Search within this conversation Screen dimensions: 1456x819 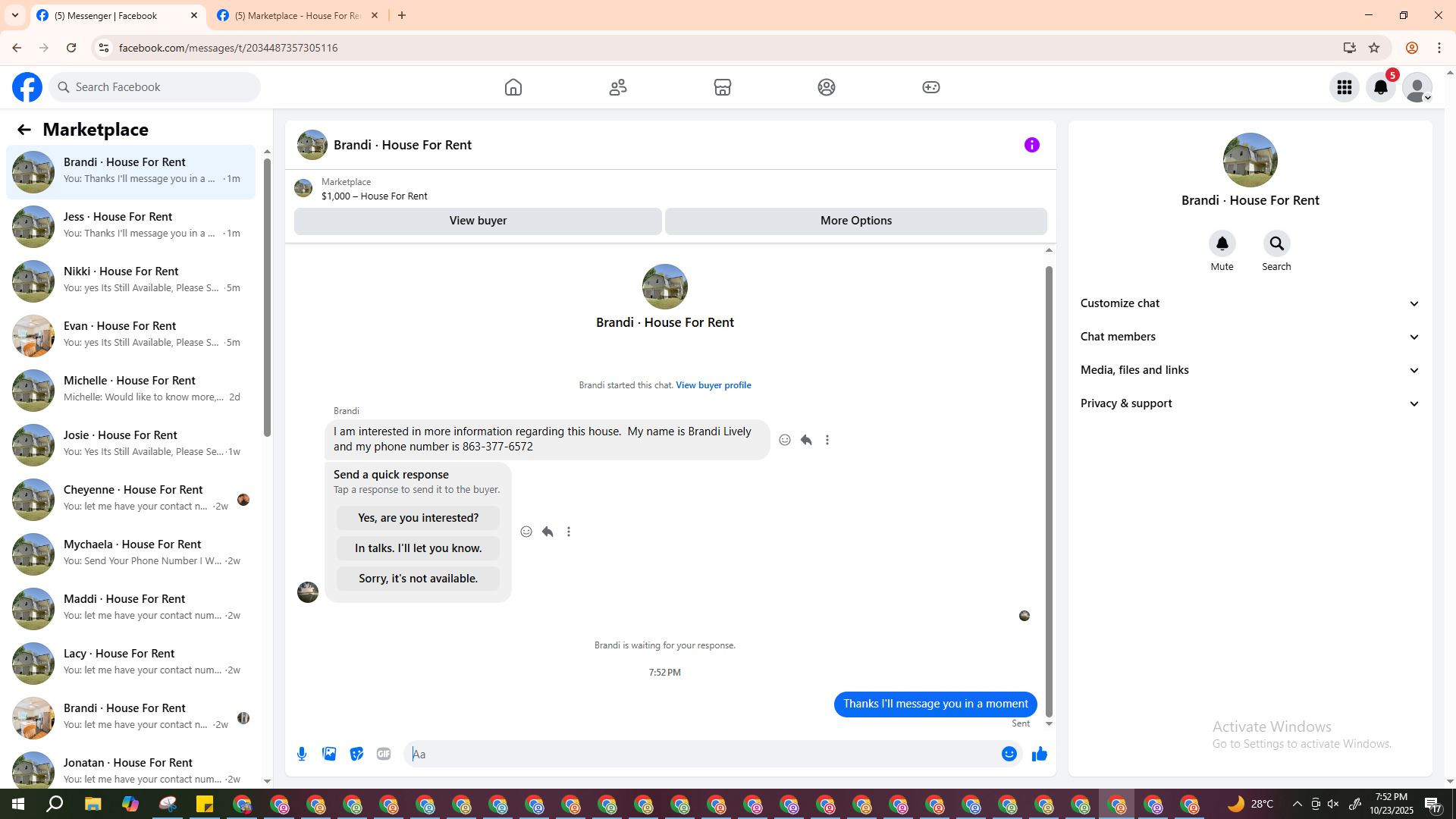[1276, 244]
